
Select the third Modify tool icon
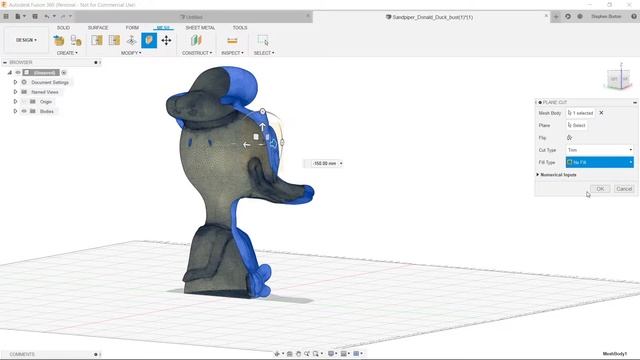pyautogui.click(x=131, y=40)
